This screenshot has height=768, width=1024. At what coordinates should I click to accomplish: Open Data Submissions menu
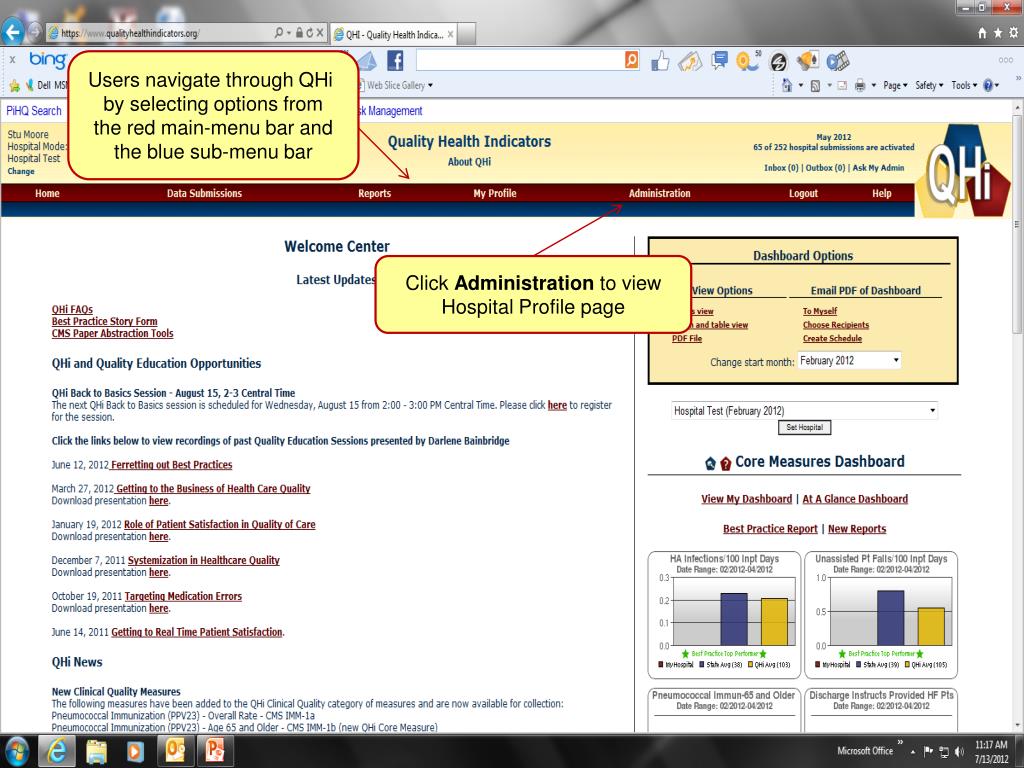coord(204,193)
